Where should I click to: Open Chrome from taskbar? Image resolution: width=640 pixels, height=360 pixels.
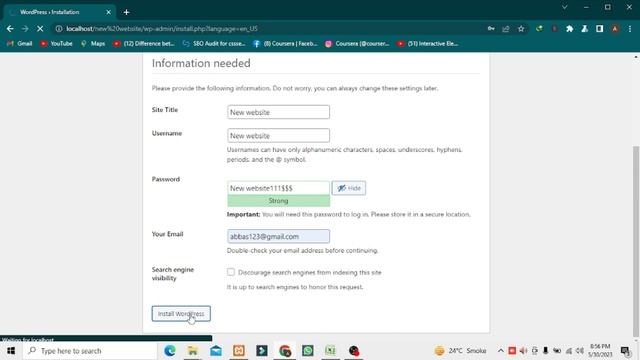point(285,351)
